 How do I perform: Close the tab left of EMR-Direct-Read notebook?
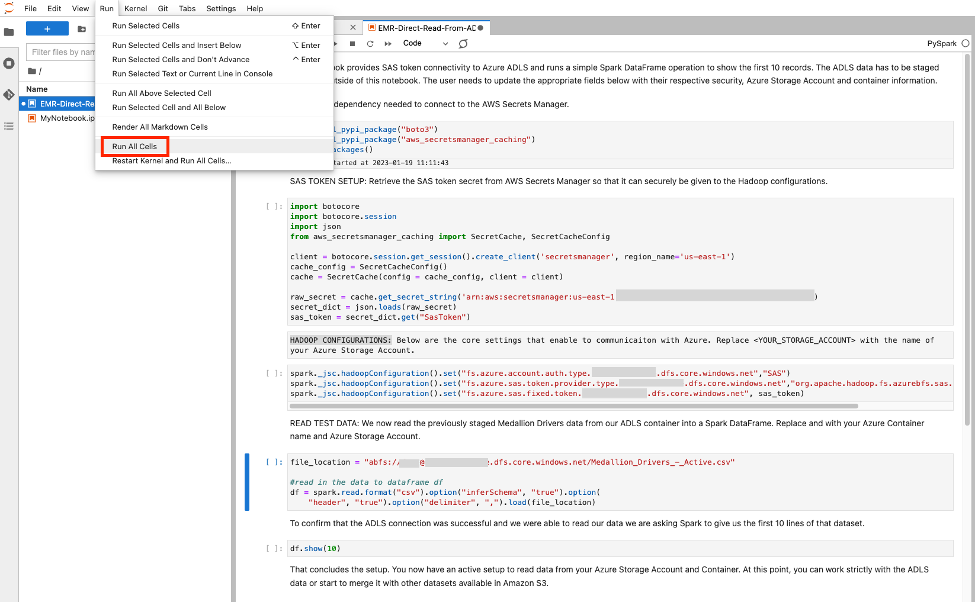point(351,28)
